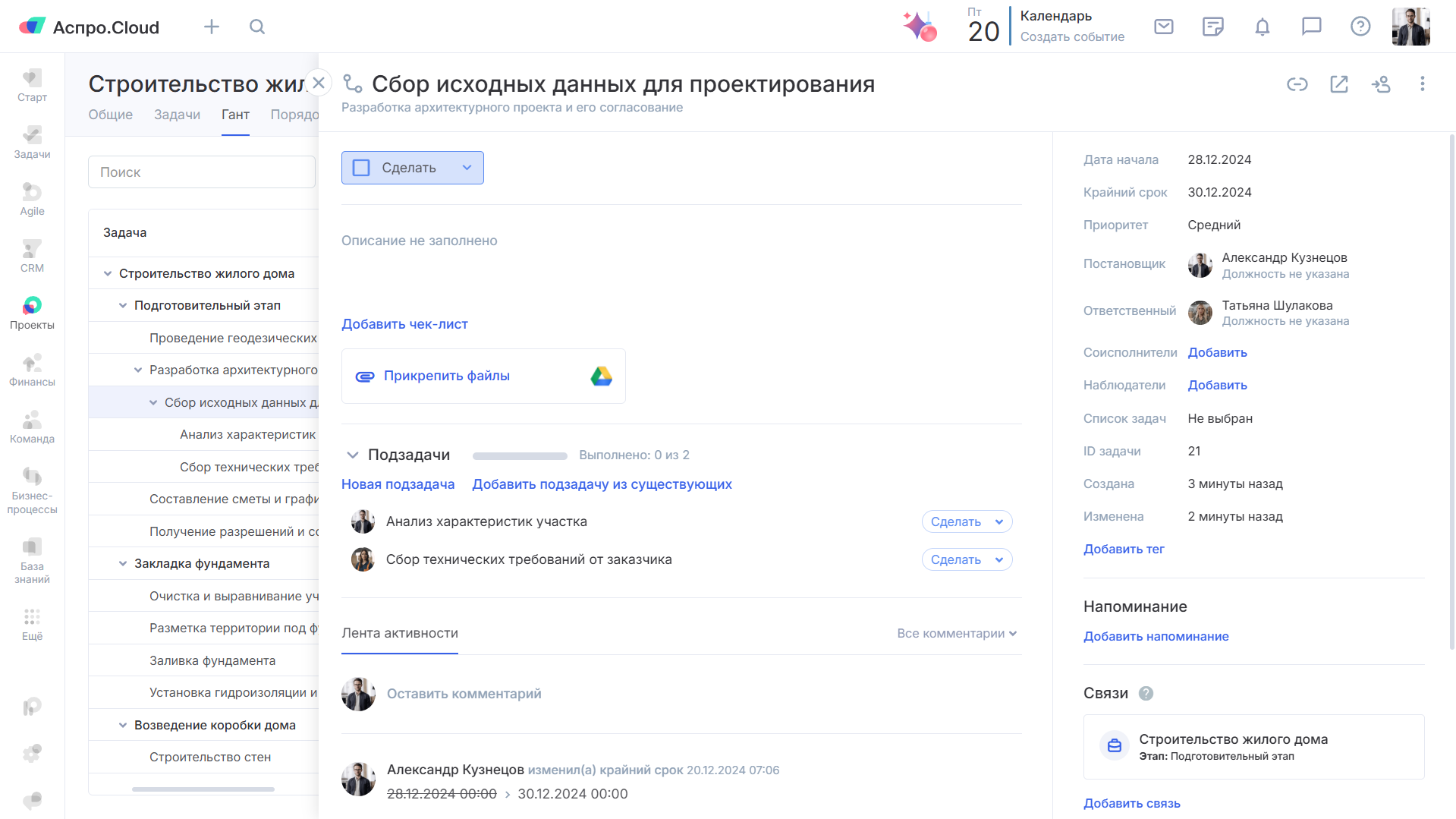Image resolution: width=1456 pixels, height=819 pixels.
Task: Open three-dot more options menu
Action: pos(1422,84)
